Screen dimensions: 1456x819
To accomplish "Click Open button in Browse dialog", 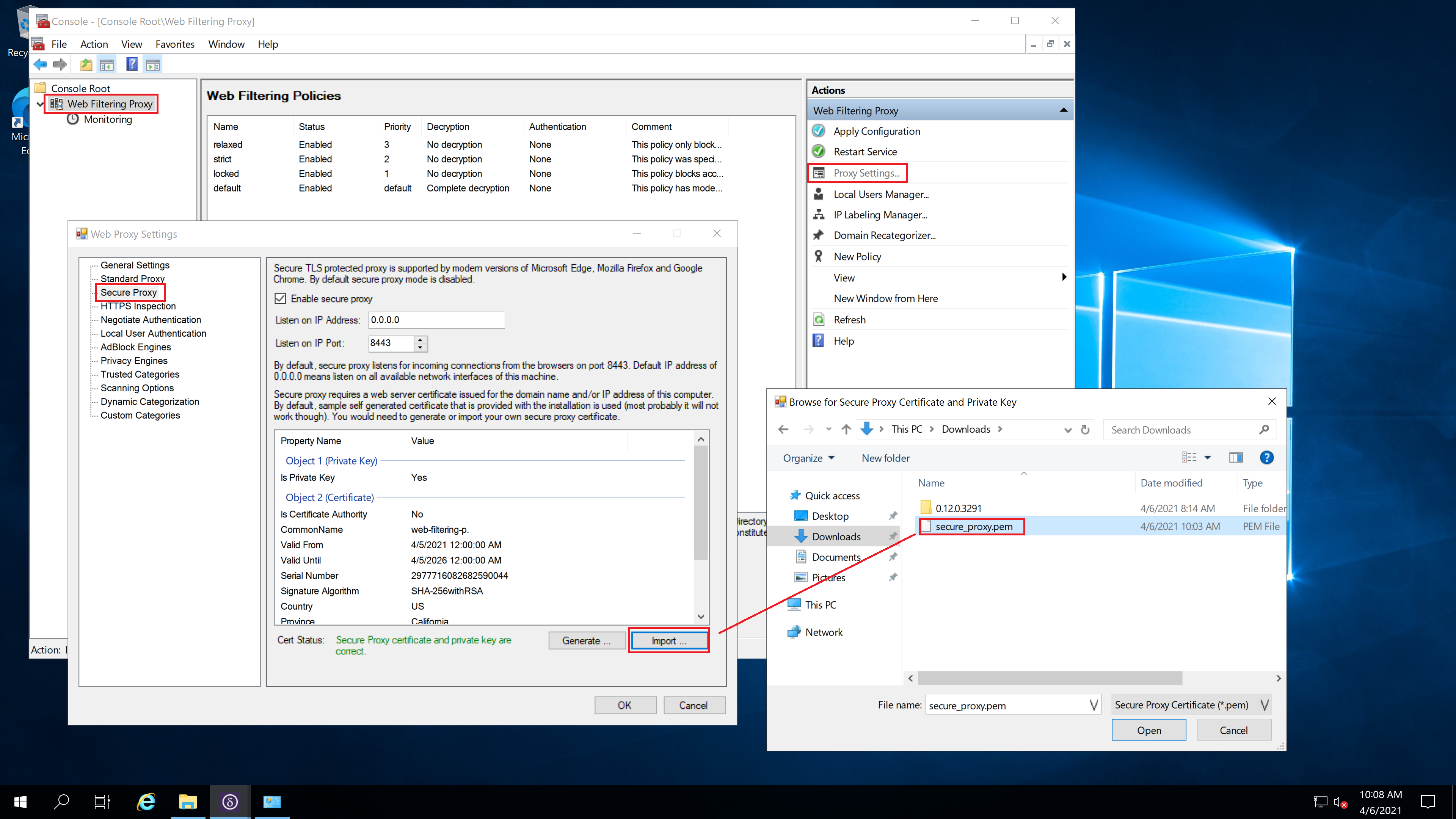I will [x=1148, y=730].
